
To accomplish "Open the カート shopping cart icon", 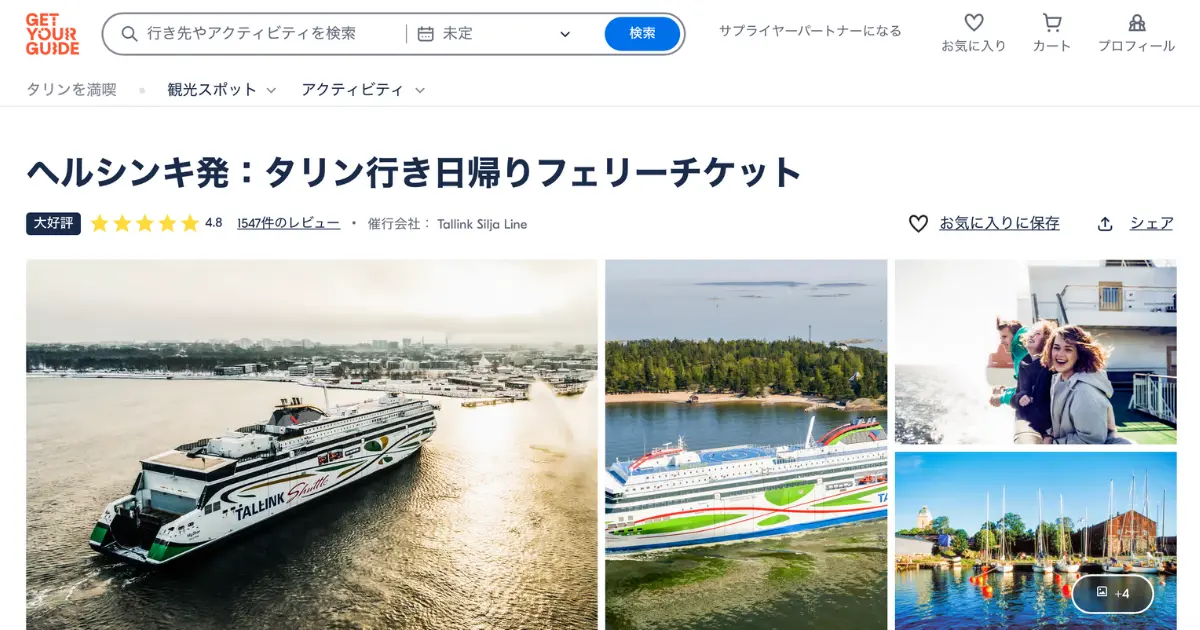I will (x=1052, y=22).
